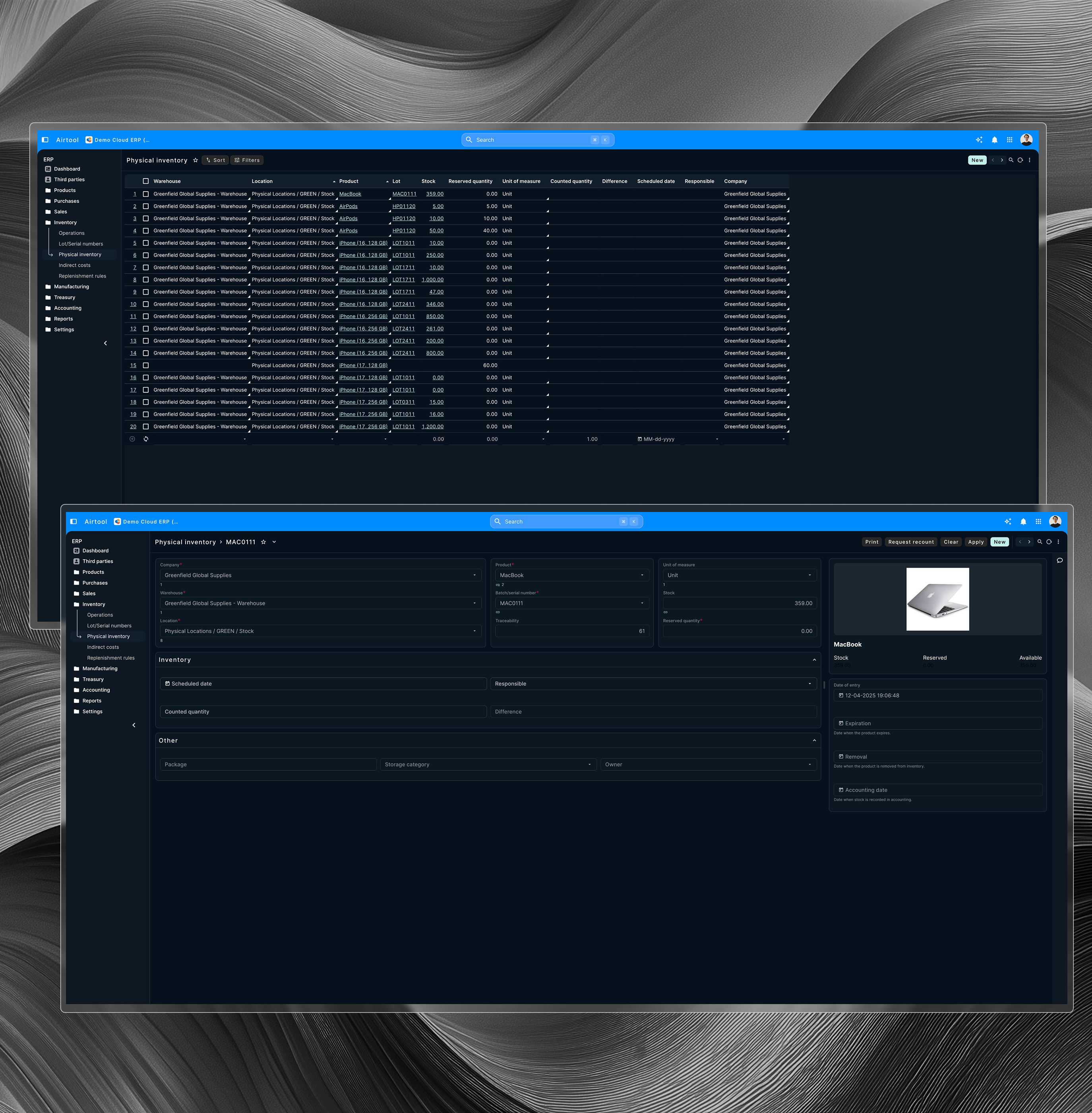Open Lot/Serial numbers in the top window sidebar

pos(81,244)
